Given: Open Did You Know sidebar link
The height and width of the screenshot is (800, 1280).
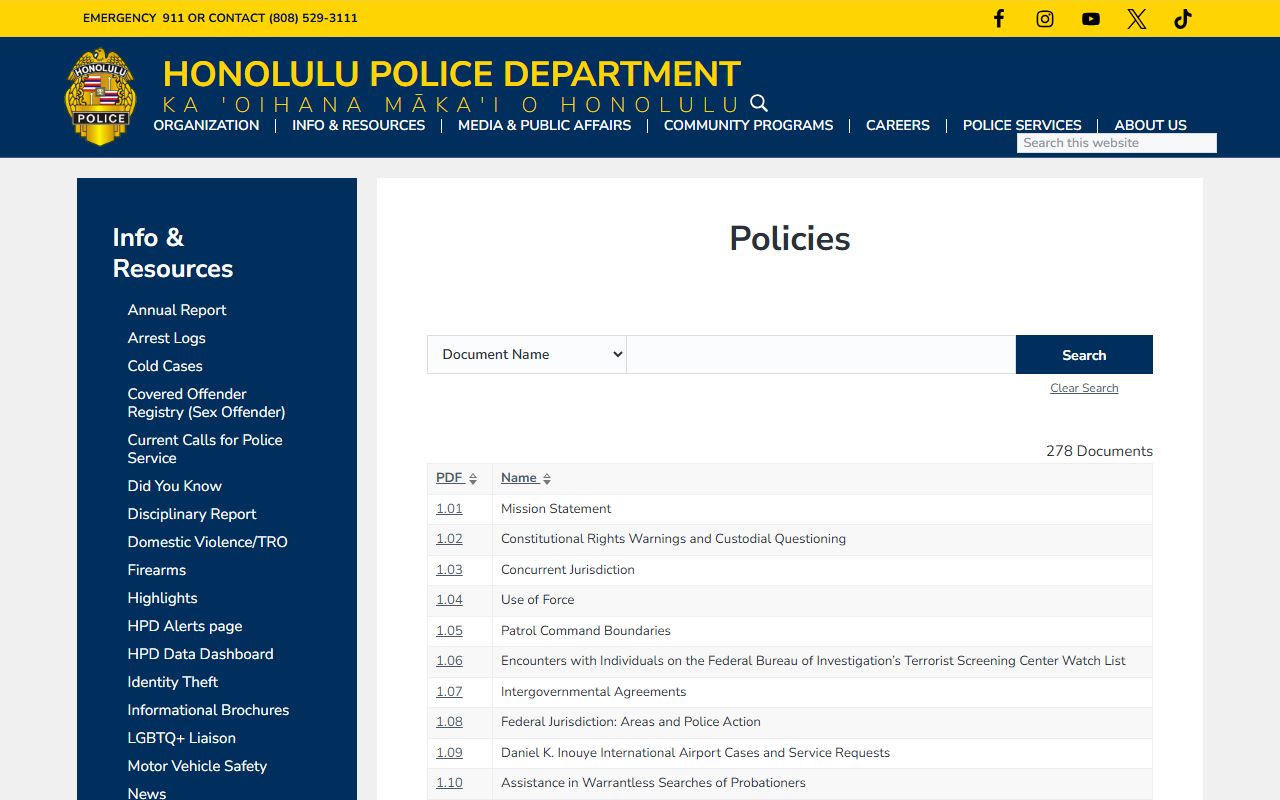Looking at the screenshot, I should pos(174,486).
